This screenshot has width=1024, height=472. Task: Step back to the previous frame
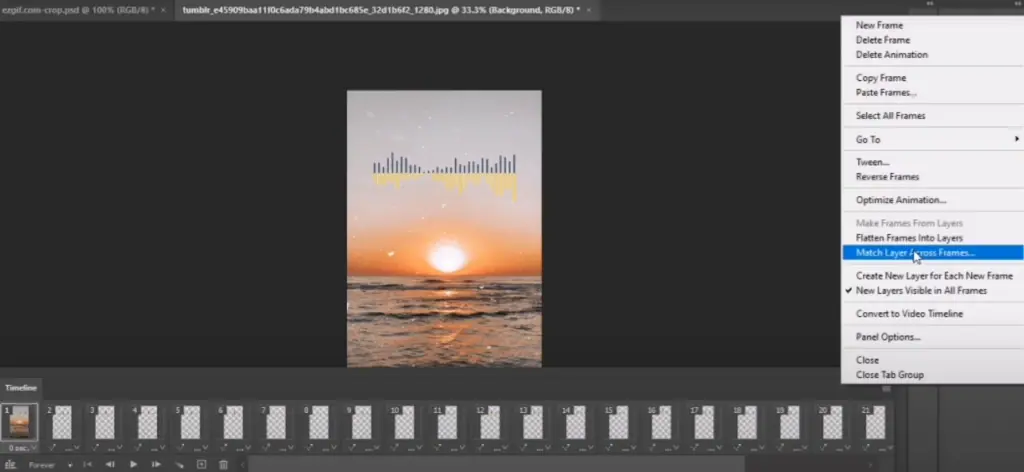click(110, 464)
